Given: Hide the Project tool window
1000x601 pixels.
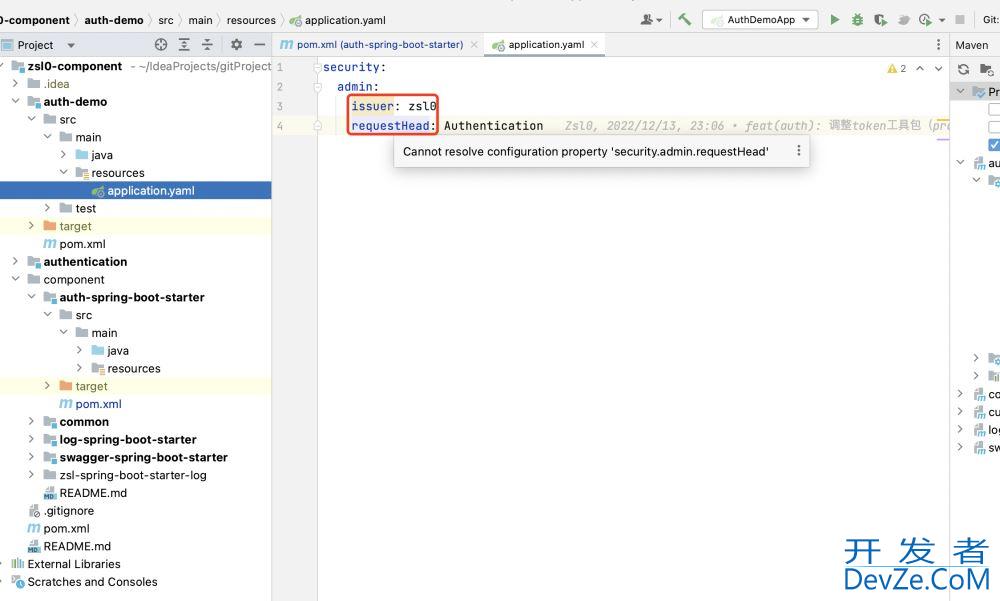Looking at the screenshot, I should tap(259, 45).
